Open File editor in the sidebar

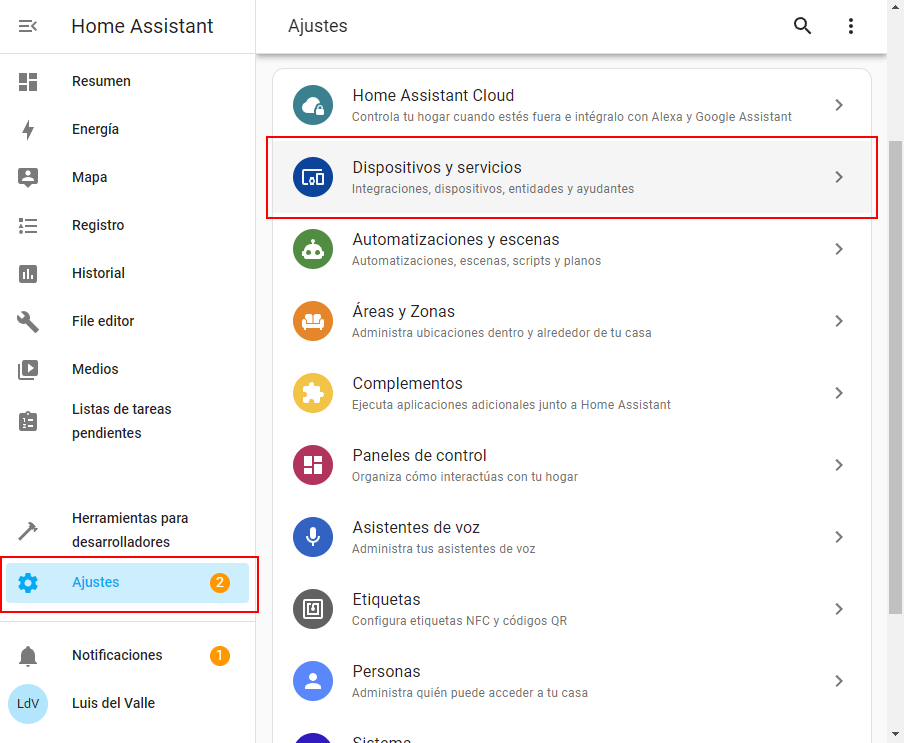(x=103, y=321)
